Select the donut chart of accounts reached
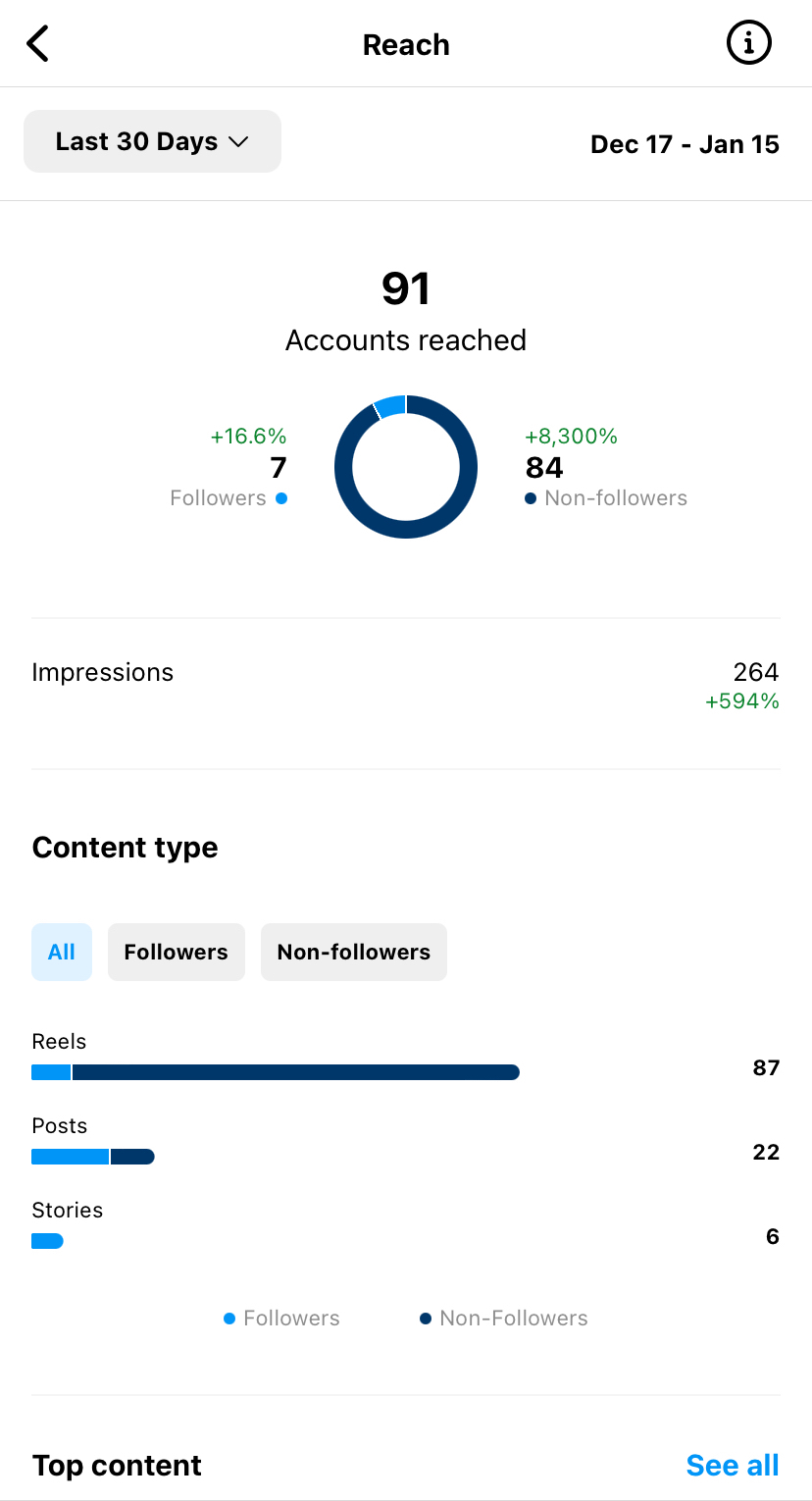The height and width of the screenshot is (1501, 812). click(406, 467)
